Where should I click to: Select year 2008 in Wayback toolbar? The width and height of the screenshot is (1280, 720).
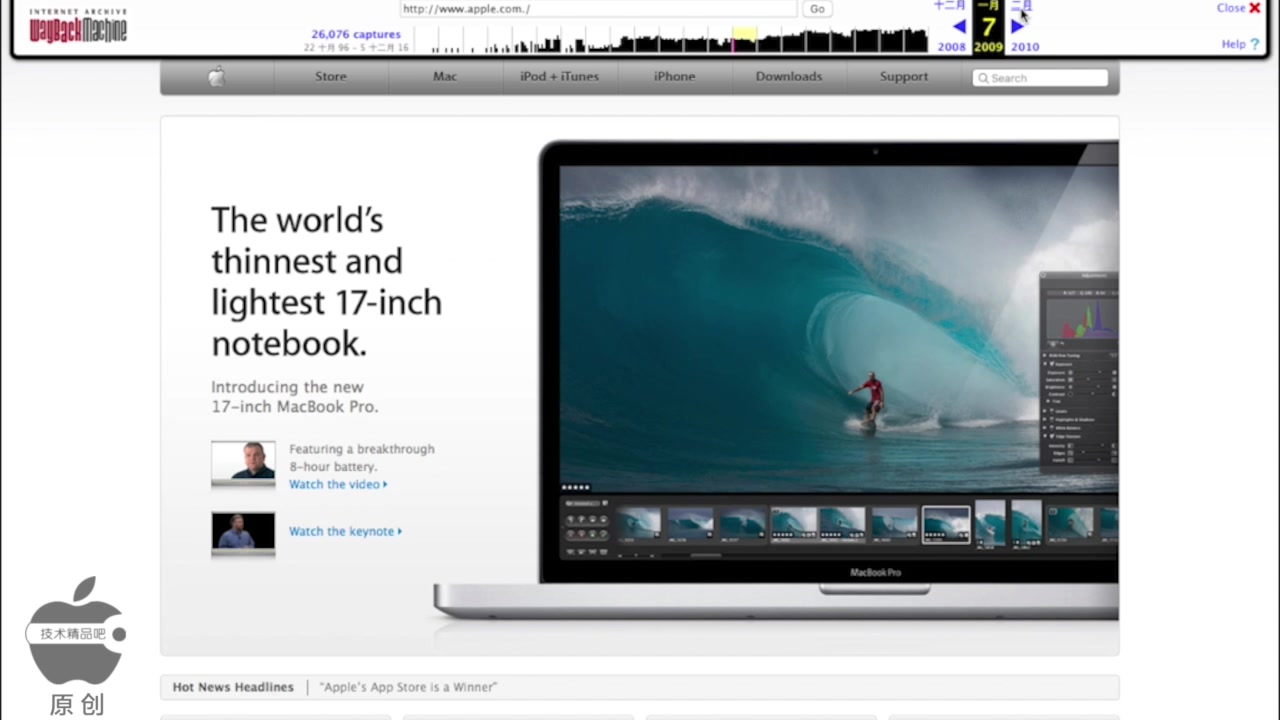point(952,47)
